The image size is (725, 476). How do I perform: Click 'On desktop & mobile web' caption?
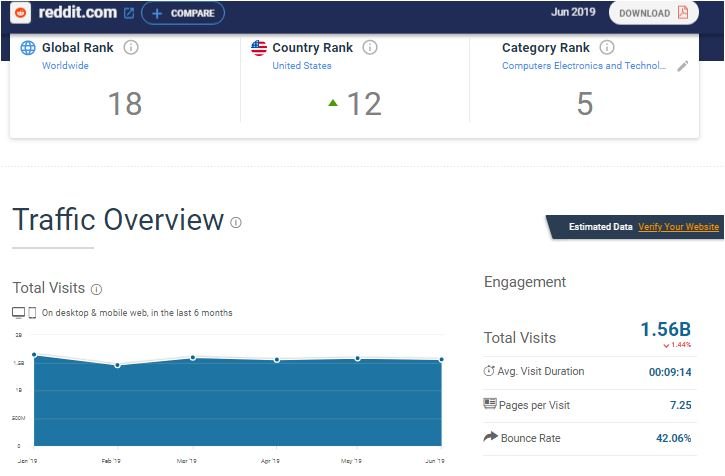tap(137, 313)
